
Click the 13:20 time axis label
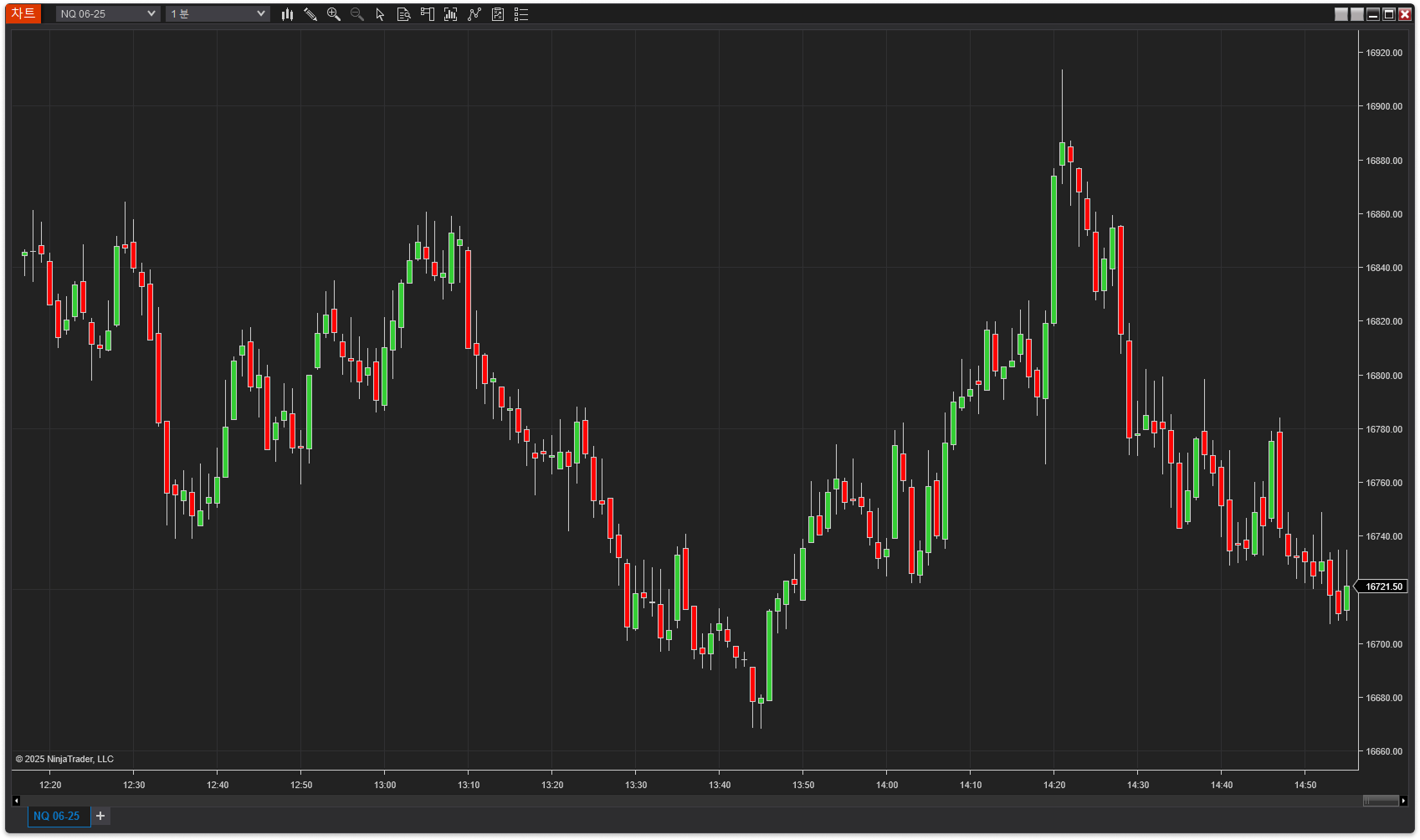click(x=552, y=785)
